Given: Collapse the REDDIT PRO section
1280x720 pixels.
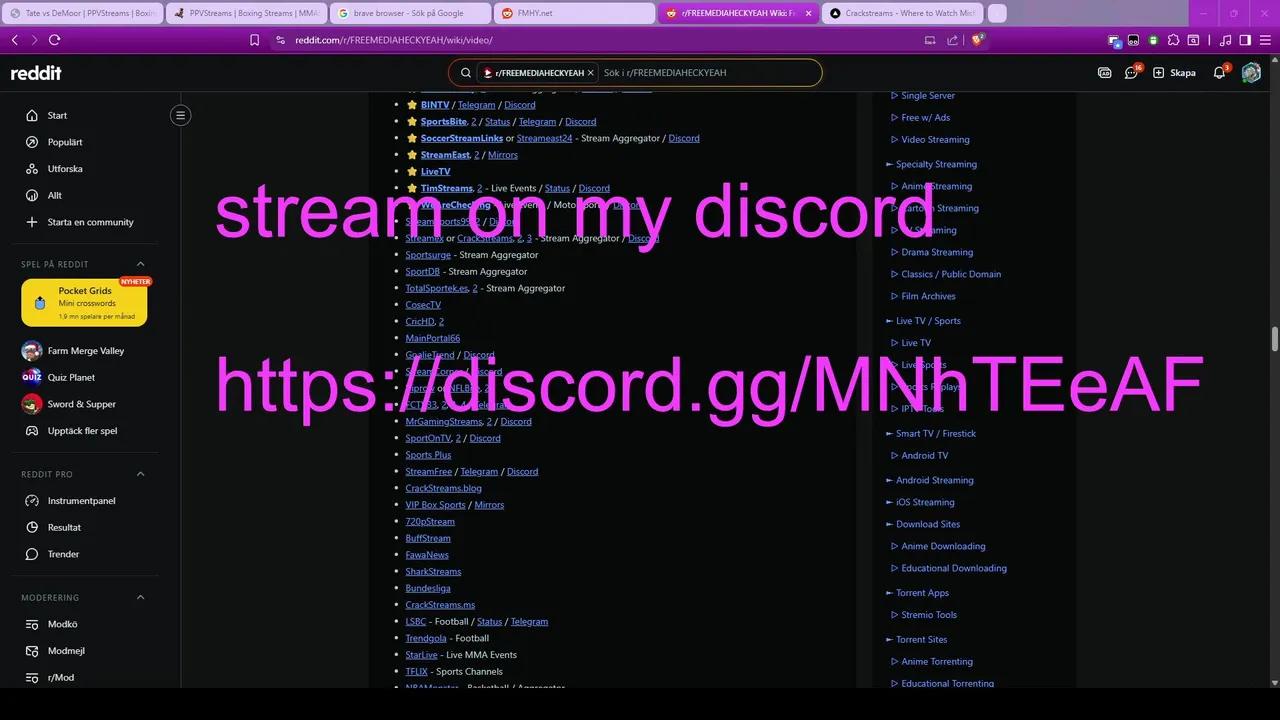Looking at the screenshot, I should [140, 474].
